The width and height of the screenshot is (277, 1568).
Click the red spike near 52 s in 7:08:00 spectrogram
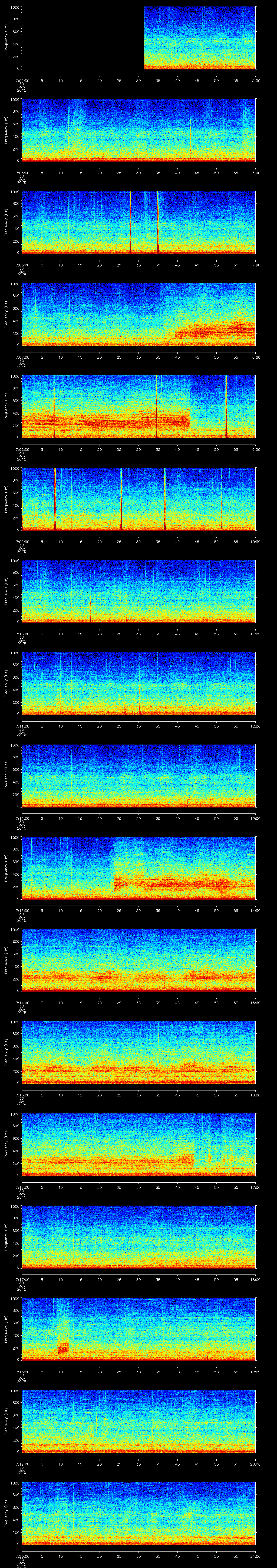(x=226, y=407)
